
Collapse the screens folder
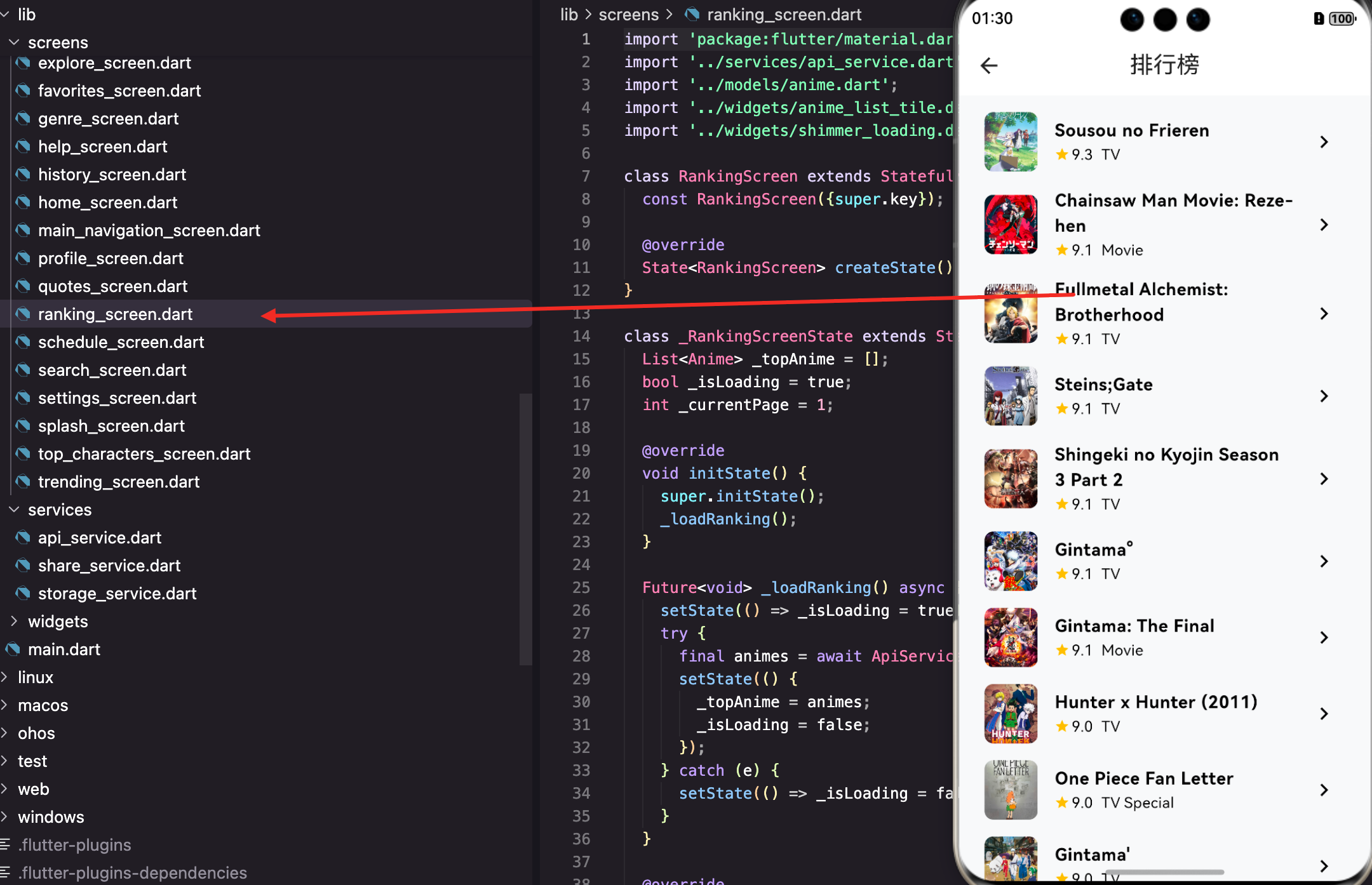[14, 43]
